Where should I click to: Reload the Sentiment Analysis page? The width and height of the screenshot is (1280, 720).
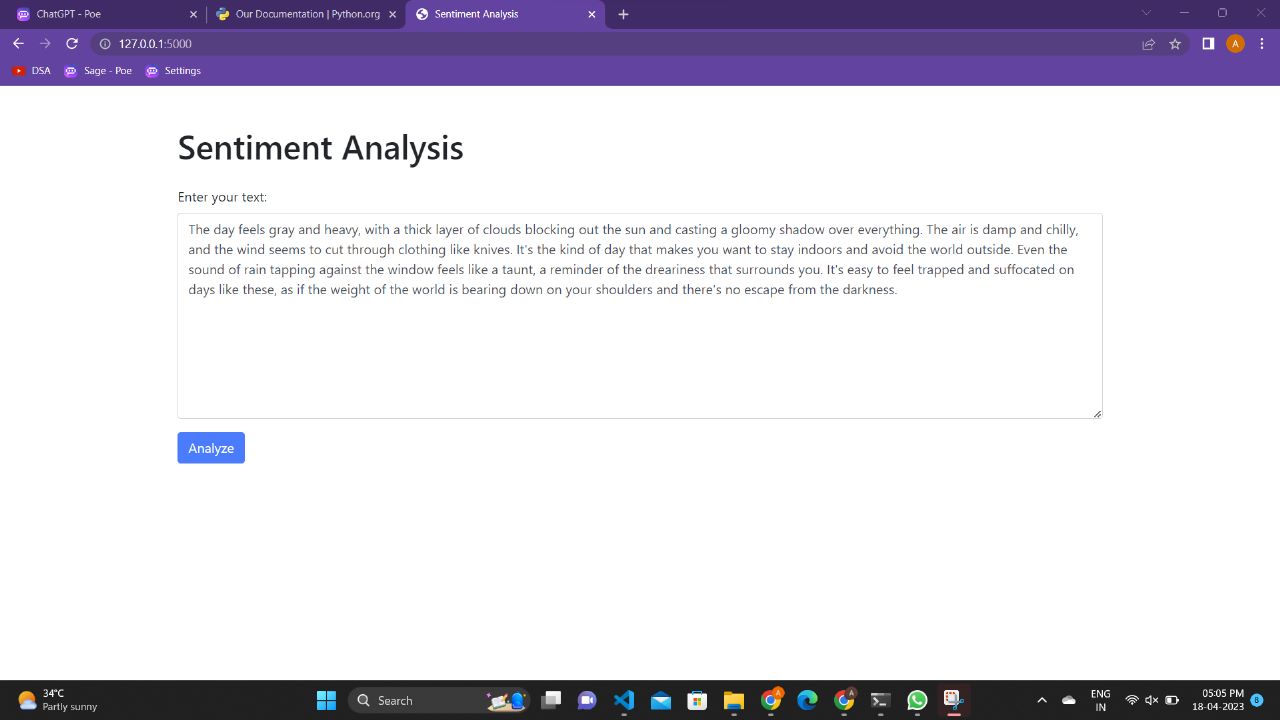(x=71, y=43)
